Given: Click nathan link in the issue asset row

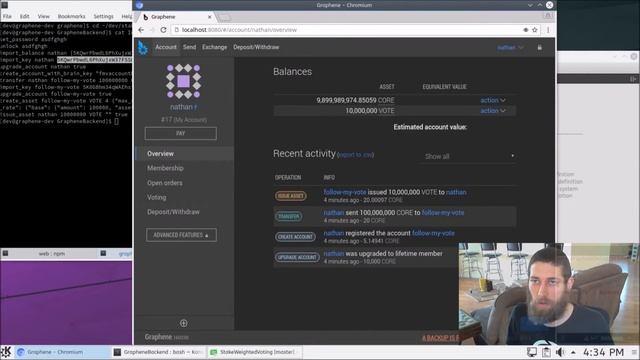Looking at the screenshot, I should click(456, 192).
